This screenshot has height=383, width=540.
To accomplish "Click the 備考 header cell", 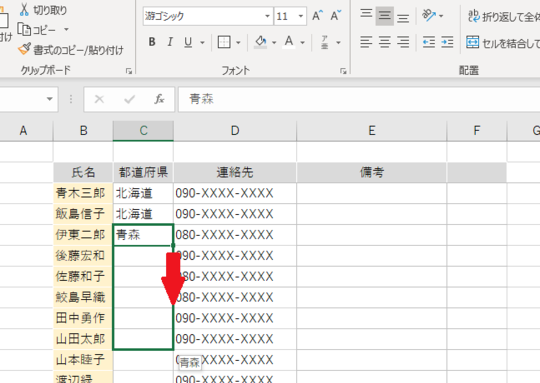I will pos(372,172).
